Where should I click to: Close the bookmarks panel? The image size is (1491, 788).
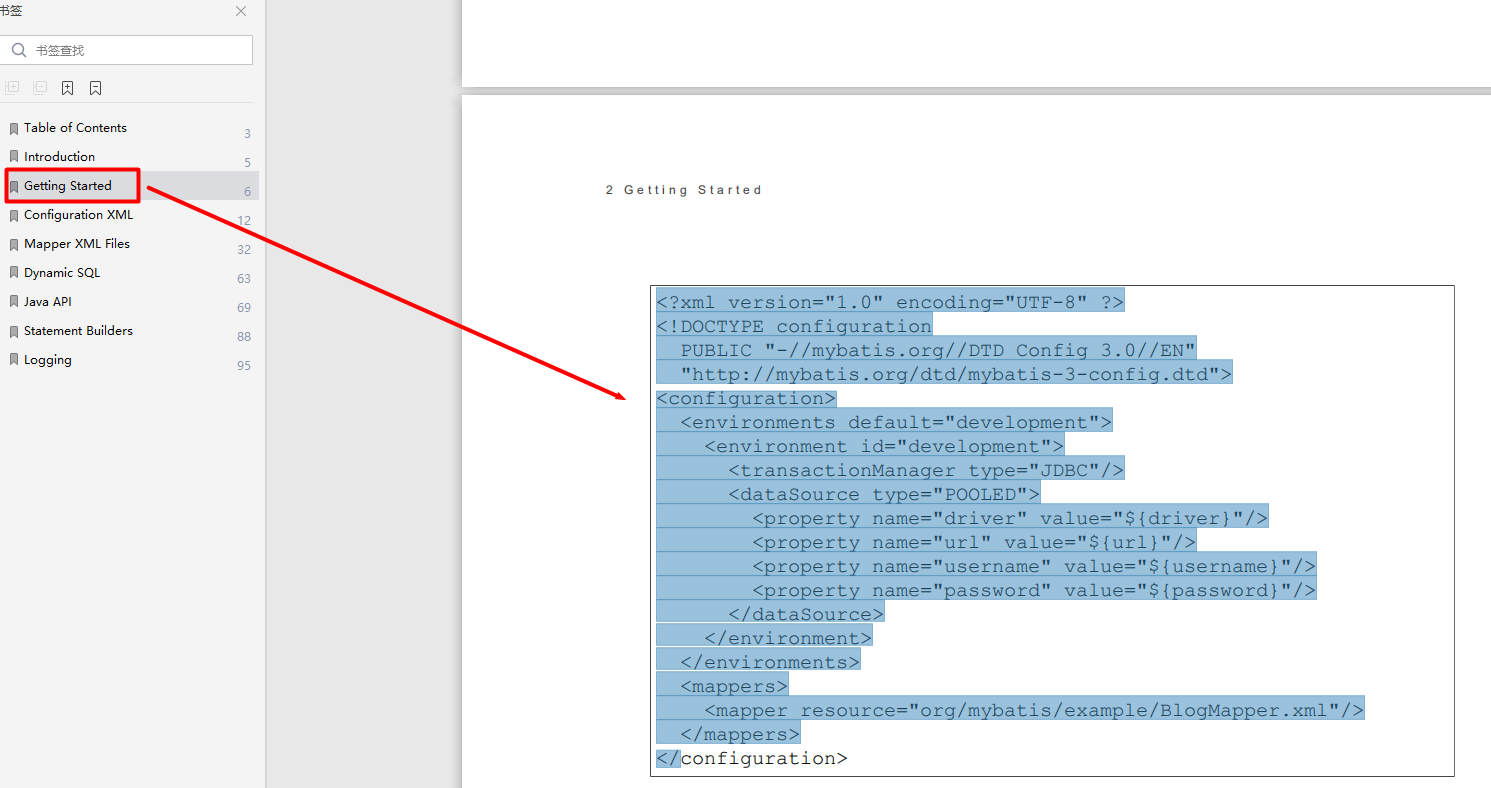pyautogui.click(x=241, y=11)
